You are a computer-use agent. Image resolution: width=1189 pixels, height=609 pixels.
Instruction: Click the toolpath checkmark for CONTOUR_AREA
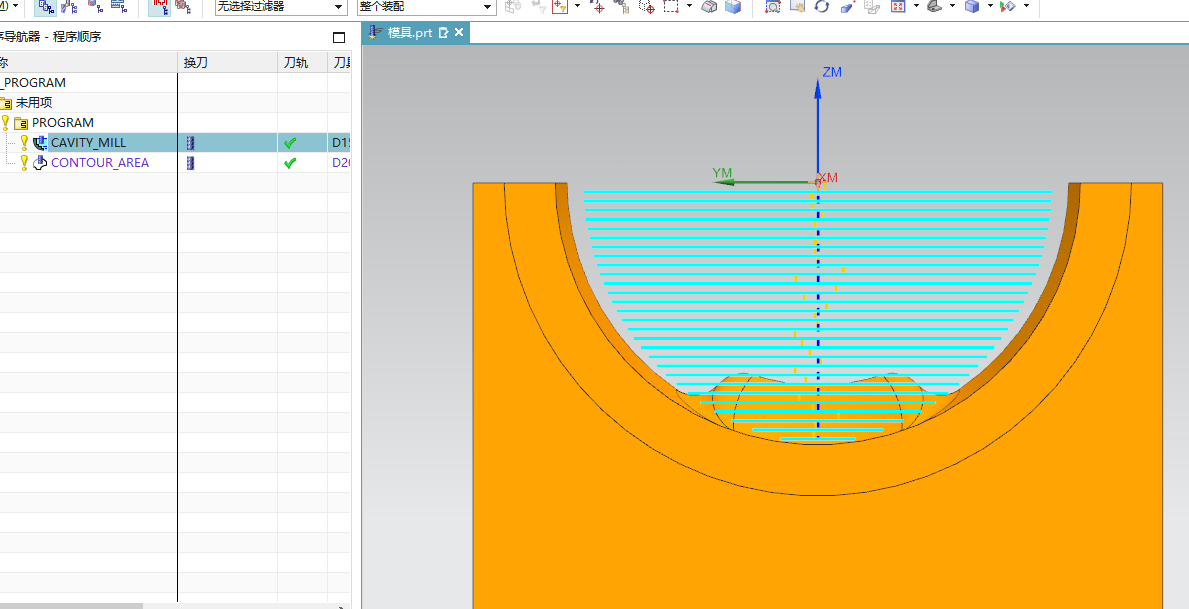tap(290, 163)
